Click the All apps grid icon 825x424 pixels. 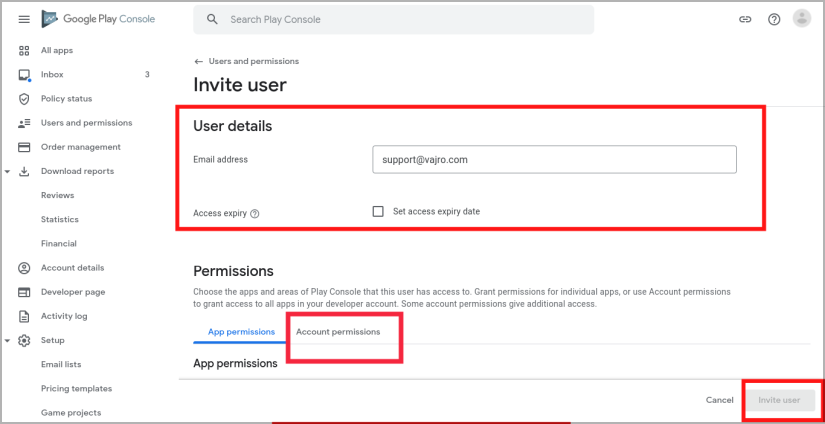point(24,51)
